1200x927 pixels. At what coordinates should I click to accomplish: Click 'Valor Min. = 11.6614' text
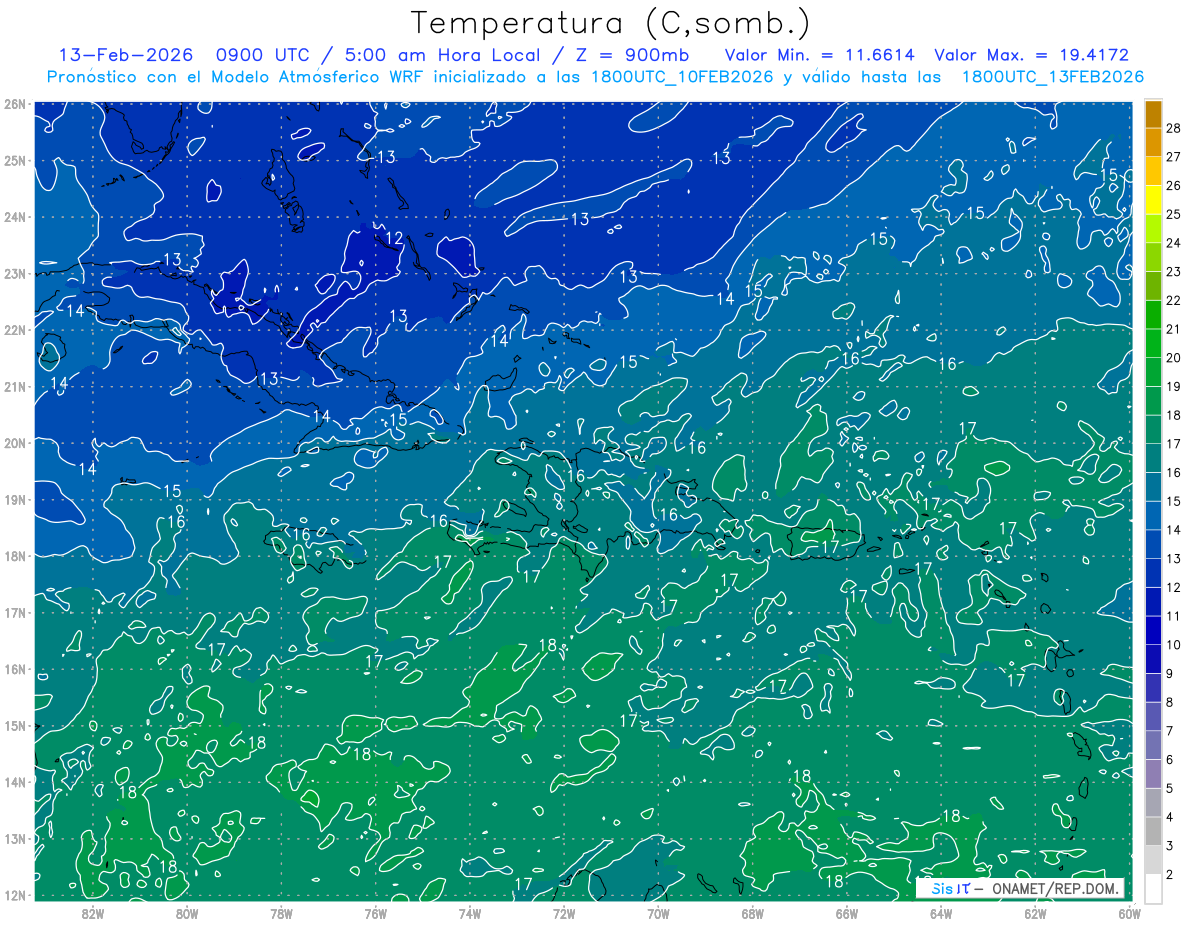(820, 55)
